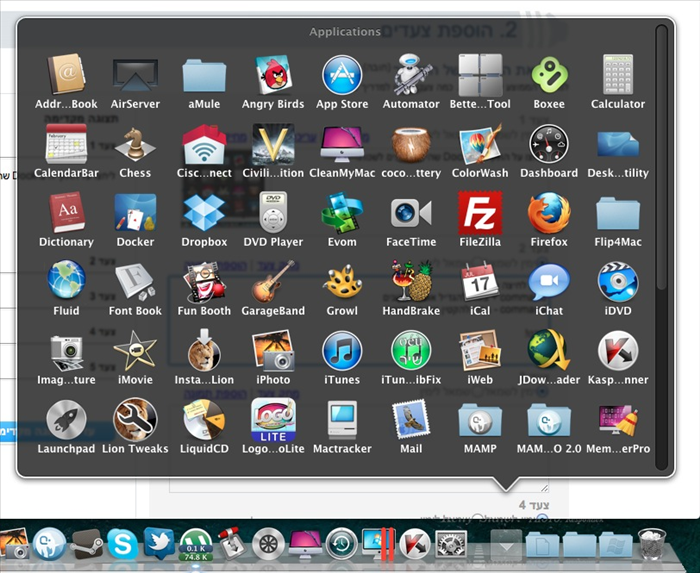The height and width of the screenshot is (573, 700).
Task: Launch ColorWash app
Action: [480, 144]
